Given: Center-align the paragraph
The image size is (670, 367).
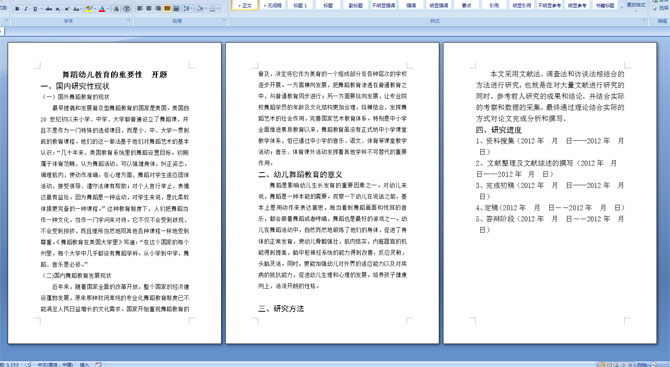Looking at the screenshot, I should [x=149, y=9].
